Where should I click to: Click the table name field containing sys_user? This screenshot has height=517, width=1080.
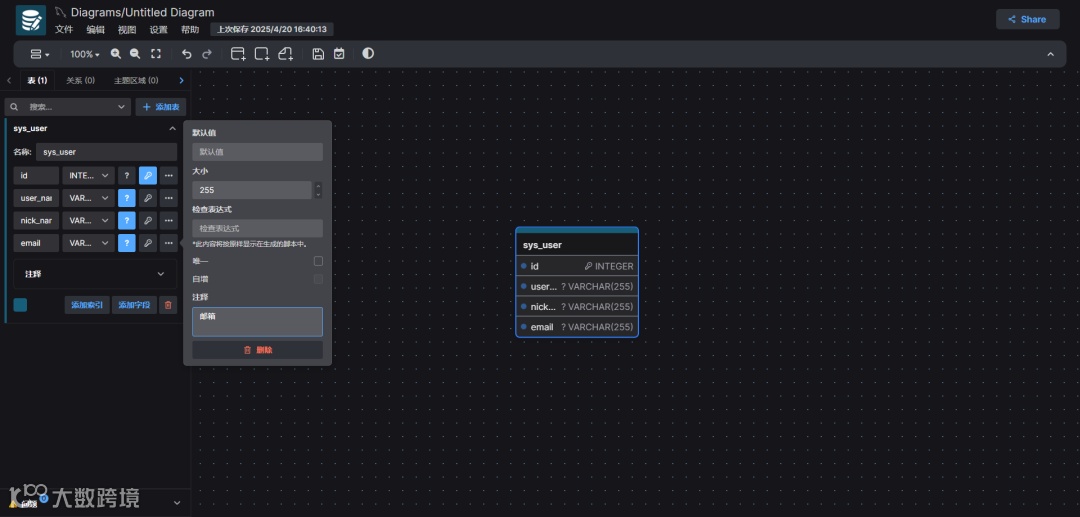(107, 152)
